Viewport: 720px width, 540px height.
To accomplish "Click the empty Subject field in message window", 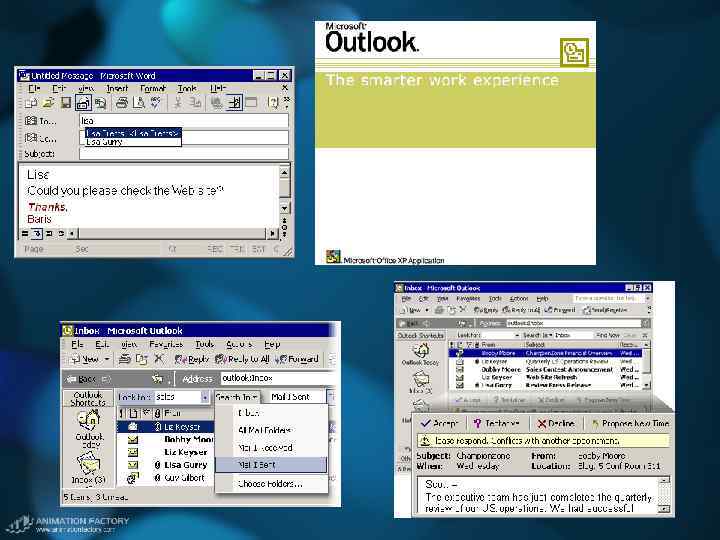I will [184, 154].
